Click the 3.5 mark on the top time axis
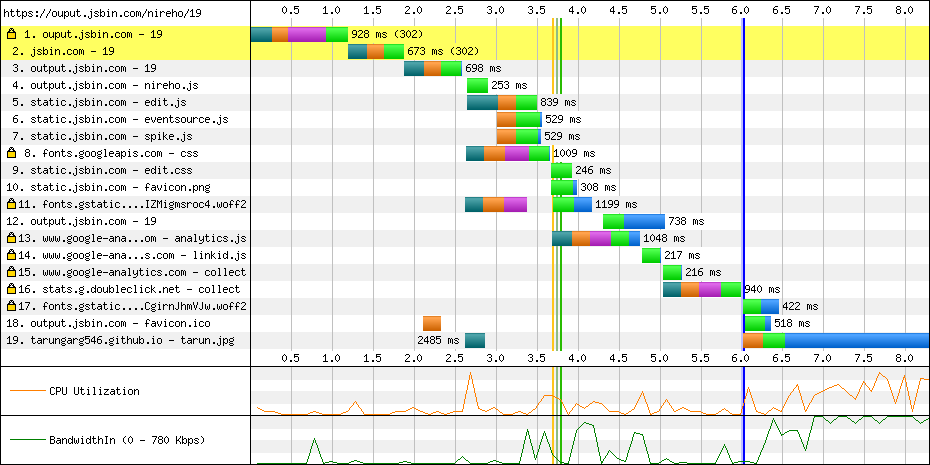The image size is (930, 465). pos(536,10)
